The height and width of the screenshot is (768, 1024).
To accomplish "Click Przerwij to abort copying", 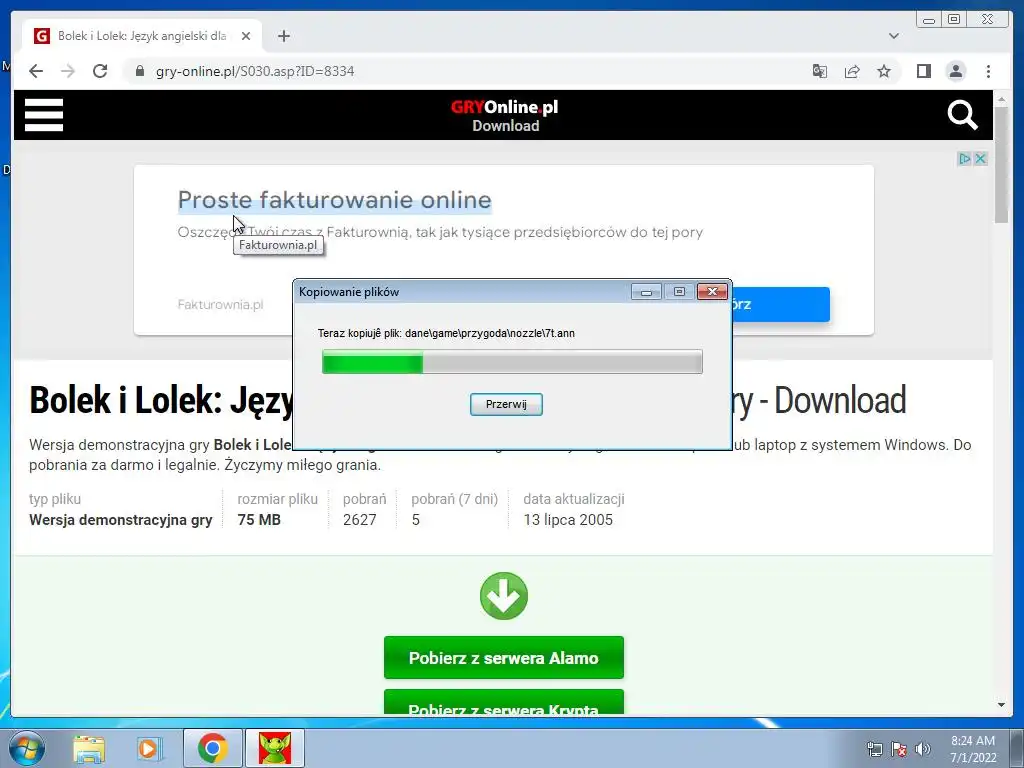I will pos(506,404).
